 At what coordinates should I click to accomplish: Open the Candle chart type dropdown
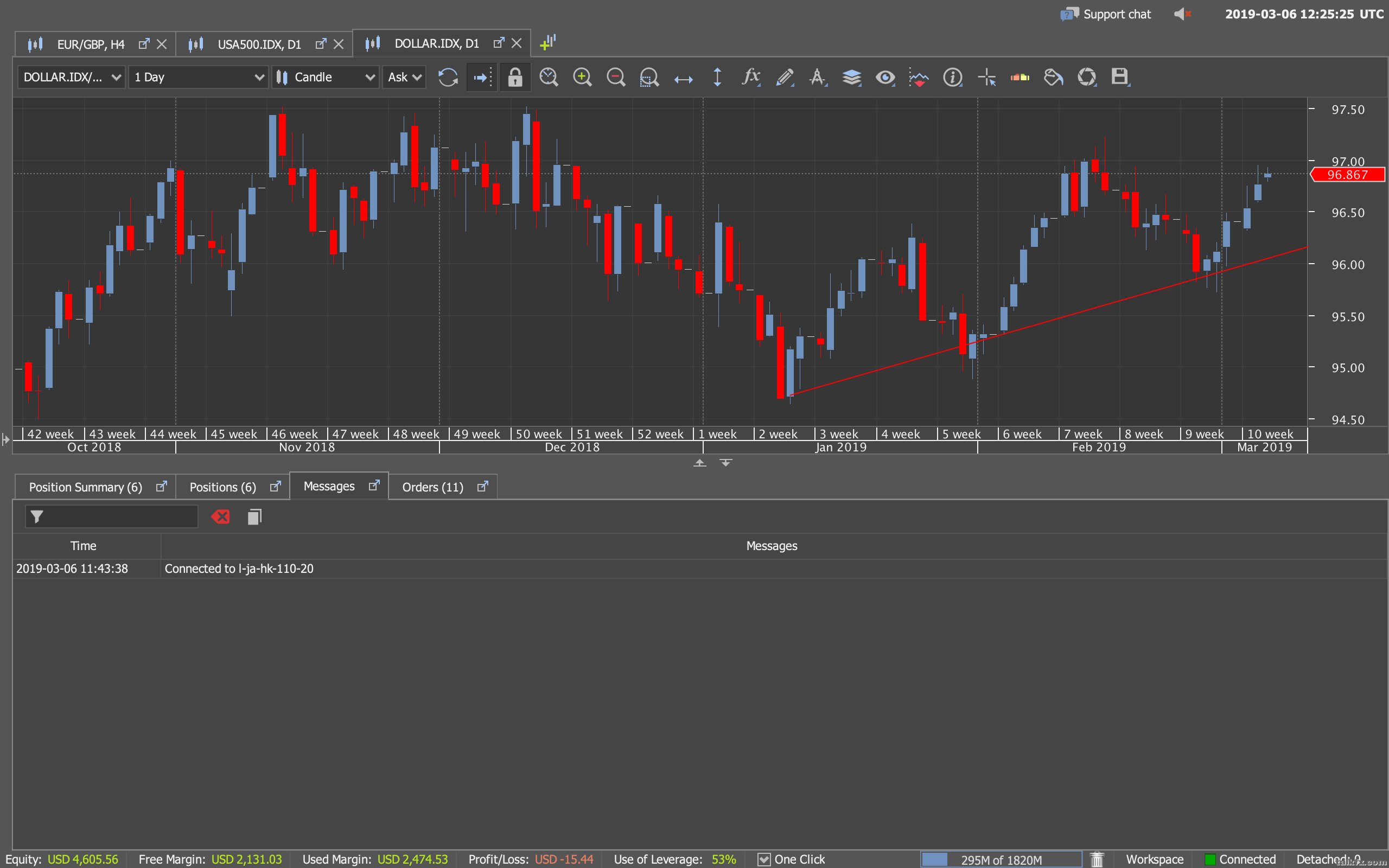325,77
